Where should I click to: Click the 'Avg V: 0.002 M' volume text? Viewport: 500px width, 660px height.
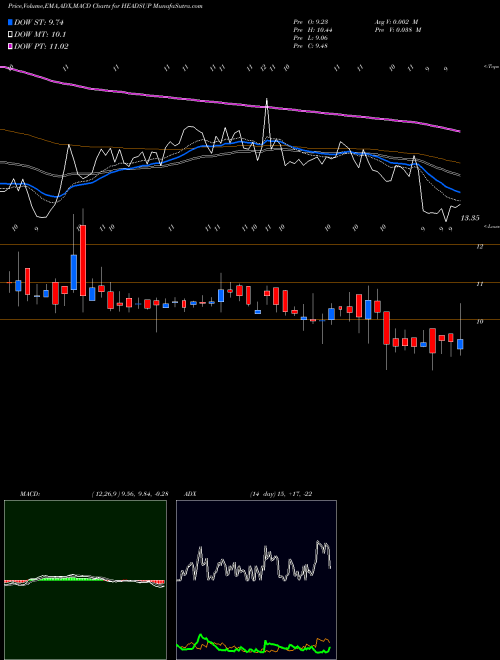pyautogui.click(x=396, y=22)
